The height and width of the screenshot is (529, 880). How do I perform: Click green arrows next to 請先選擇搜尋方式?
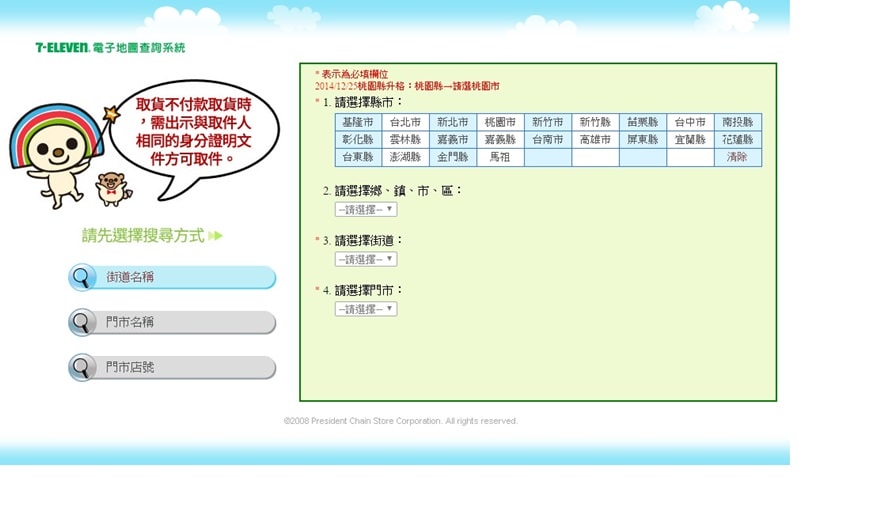[x=216, y=236]
